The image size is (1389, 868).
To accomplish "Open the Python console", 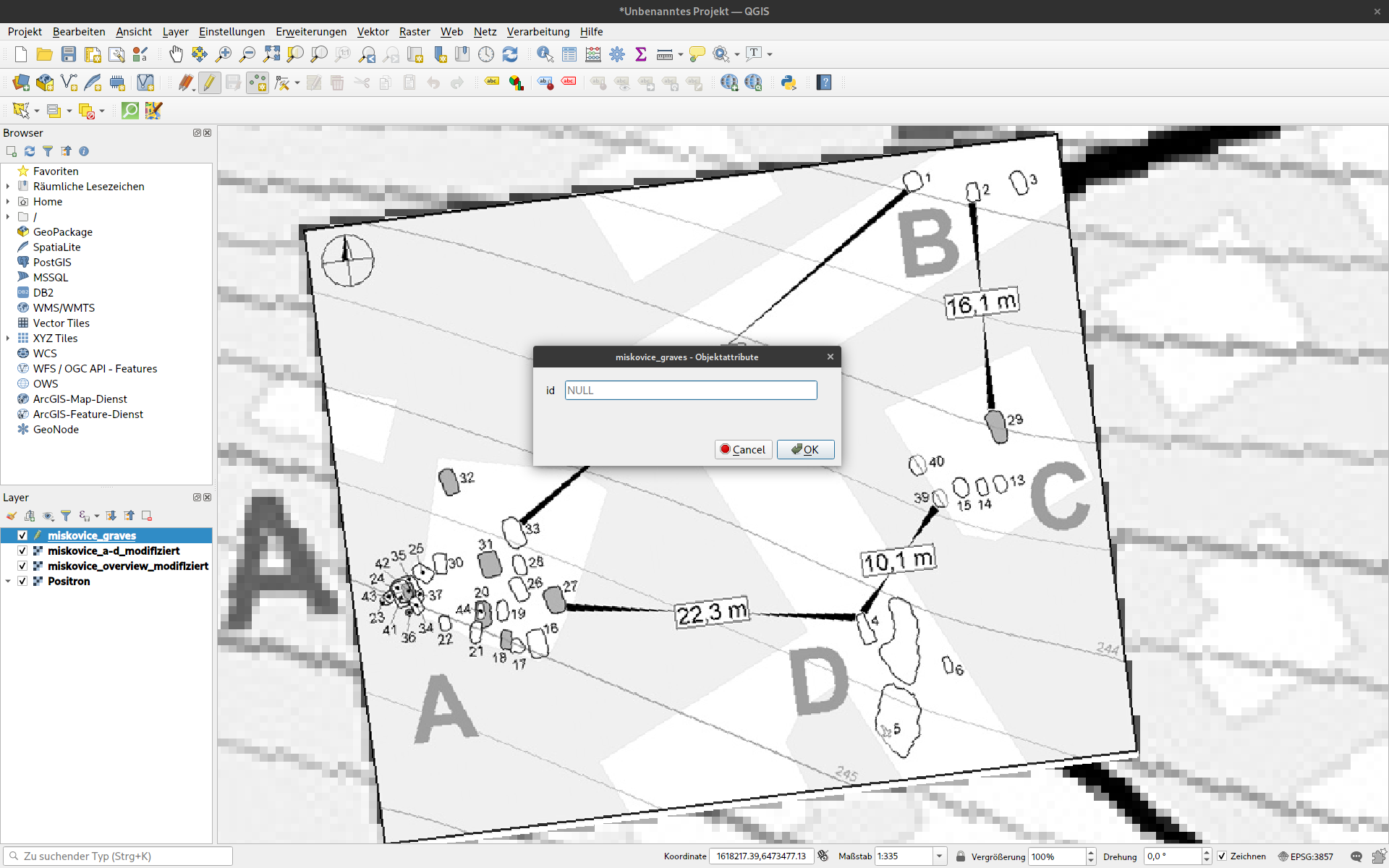I will [x=789, y=82].
